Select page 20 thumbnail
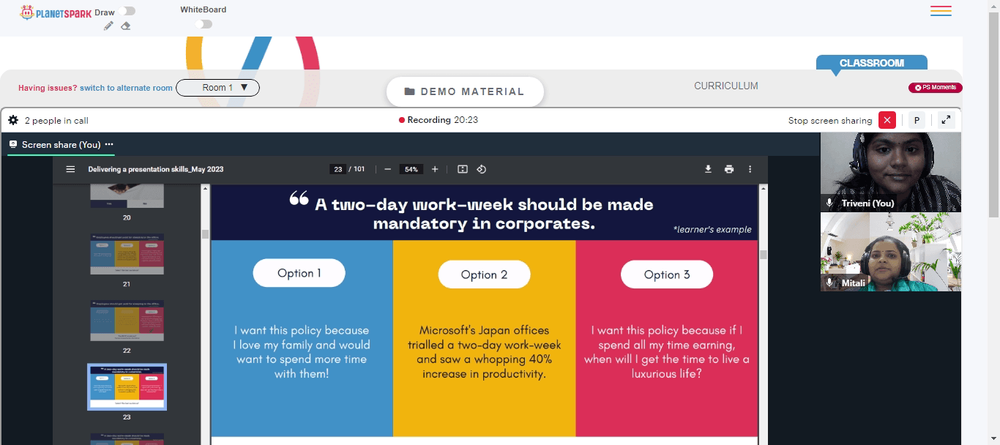Screen dimensions: 1000x445 (x=127, y=196)
